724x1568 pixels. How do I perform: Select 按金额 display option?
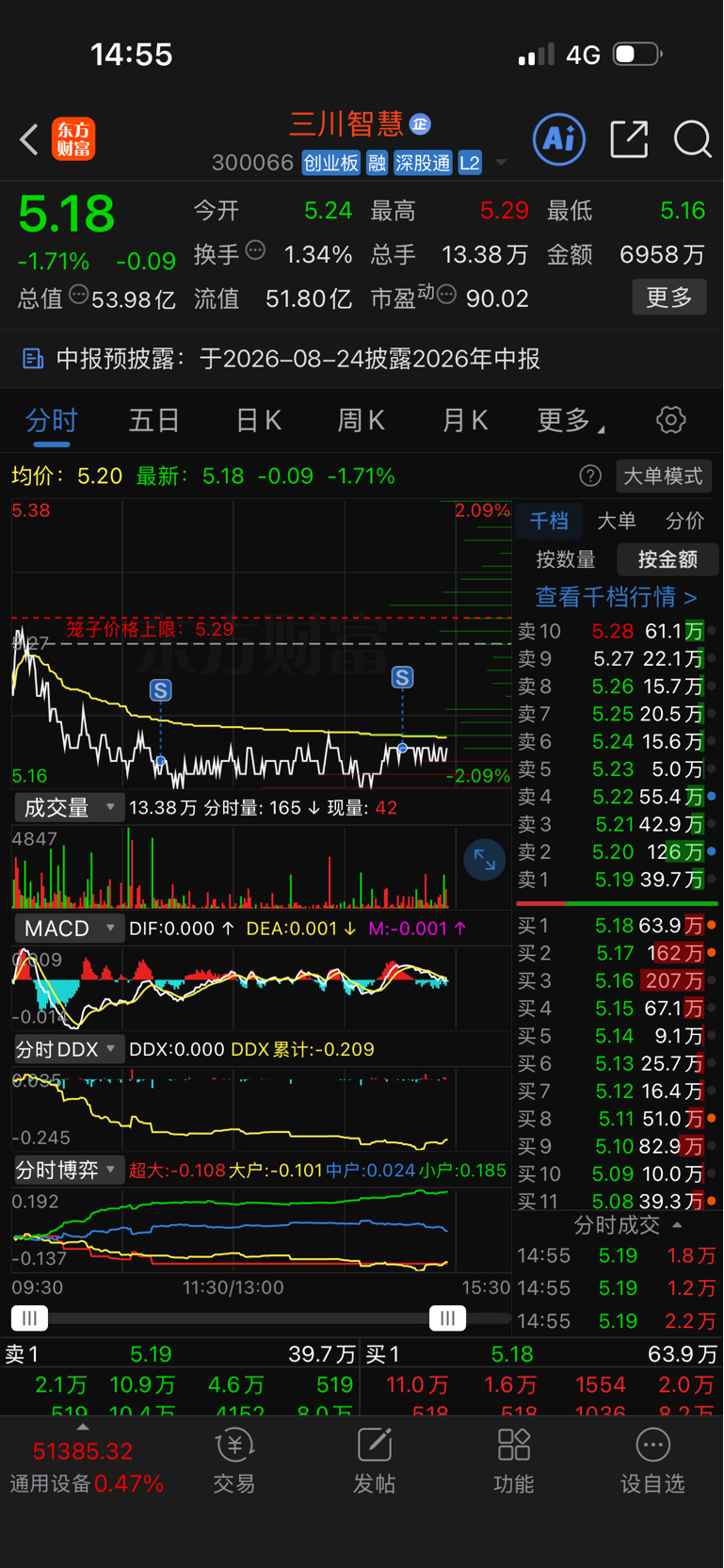tap(668, 559)
